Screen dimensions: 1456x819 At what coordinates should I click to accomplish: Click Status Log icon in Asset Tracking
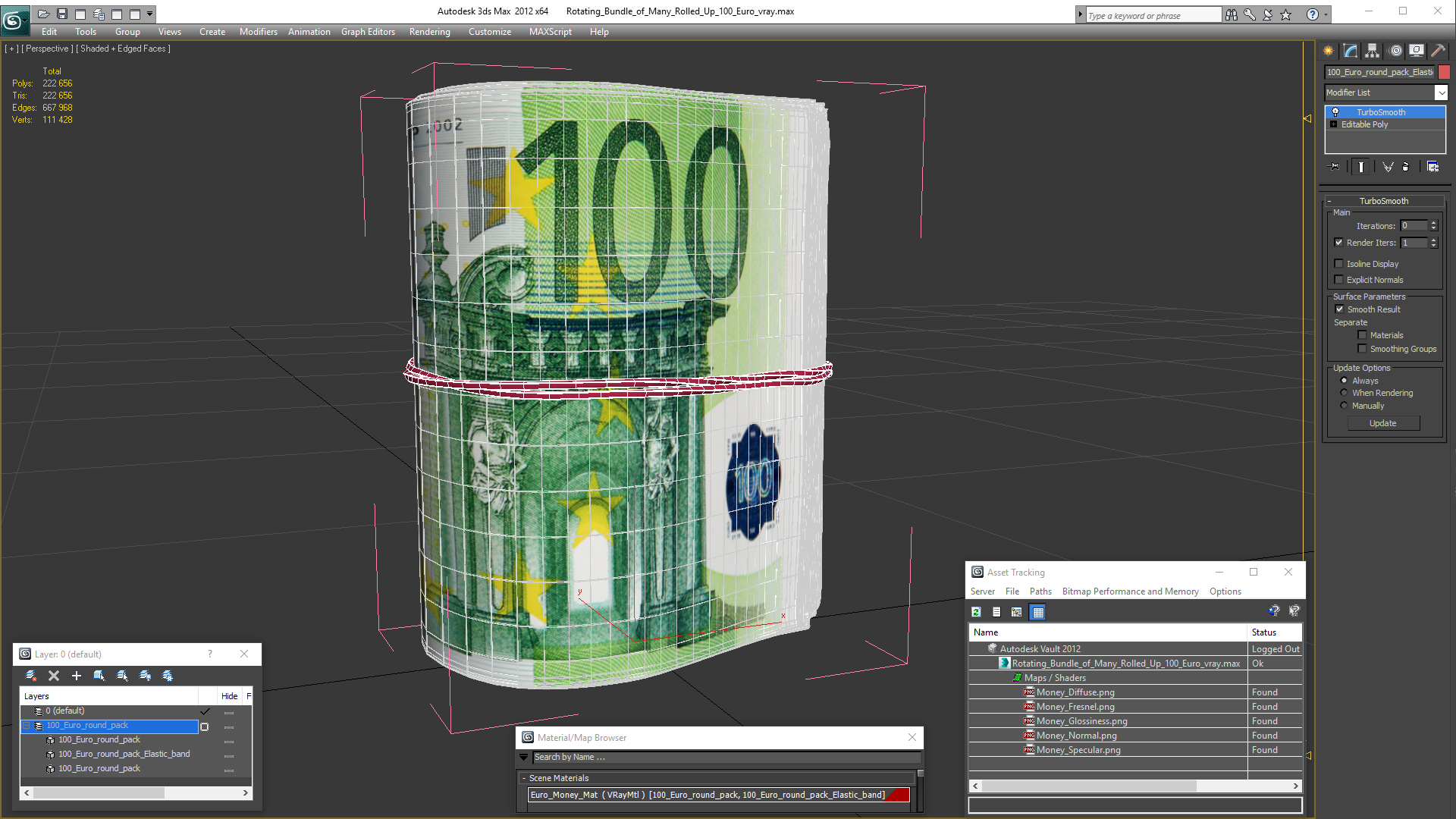pyautogui.click(x=996, y=612)
